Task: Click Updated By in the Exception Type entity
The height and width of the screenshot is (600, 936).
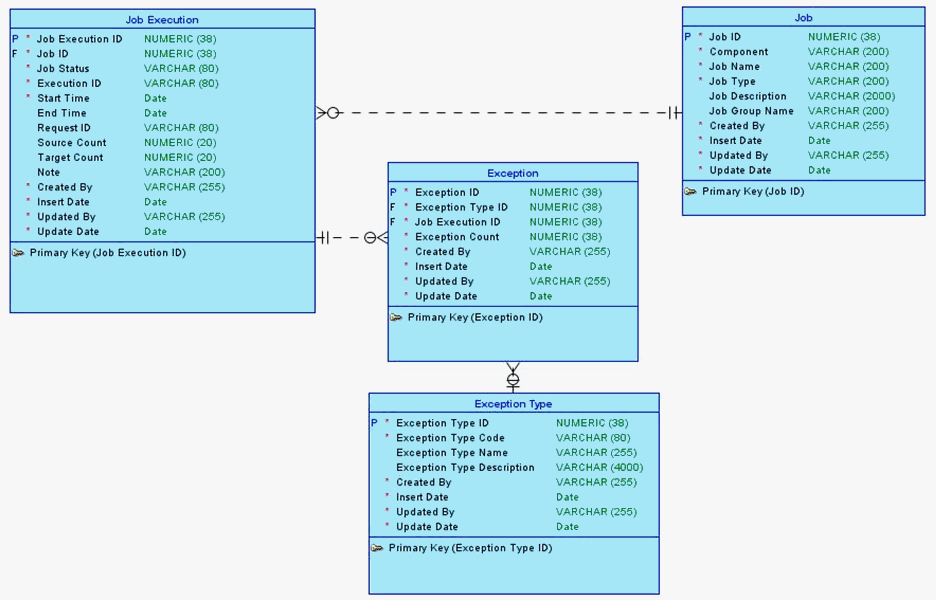Action: click(x=425, y=512)
